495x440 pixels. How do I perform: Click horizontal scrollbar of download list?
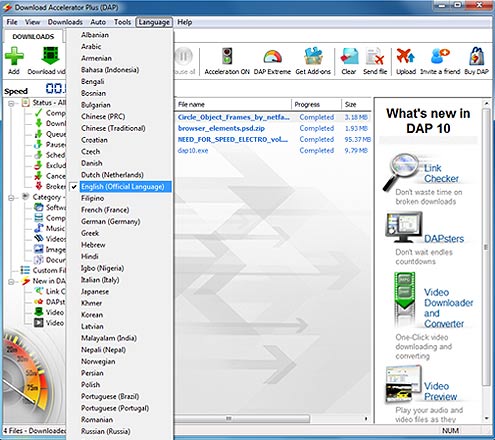click(x=242, y=418)
